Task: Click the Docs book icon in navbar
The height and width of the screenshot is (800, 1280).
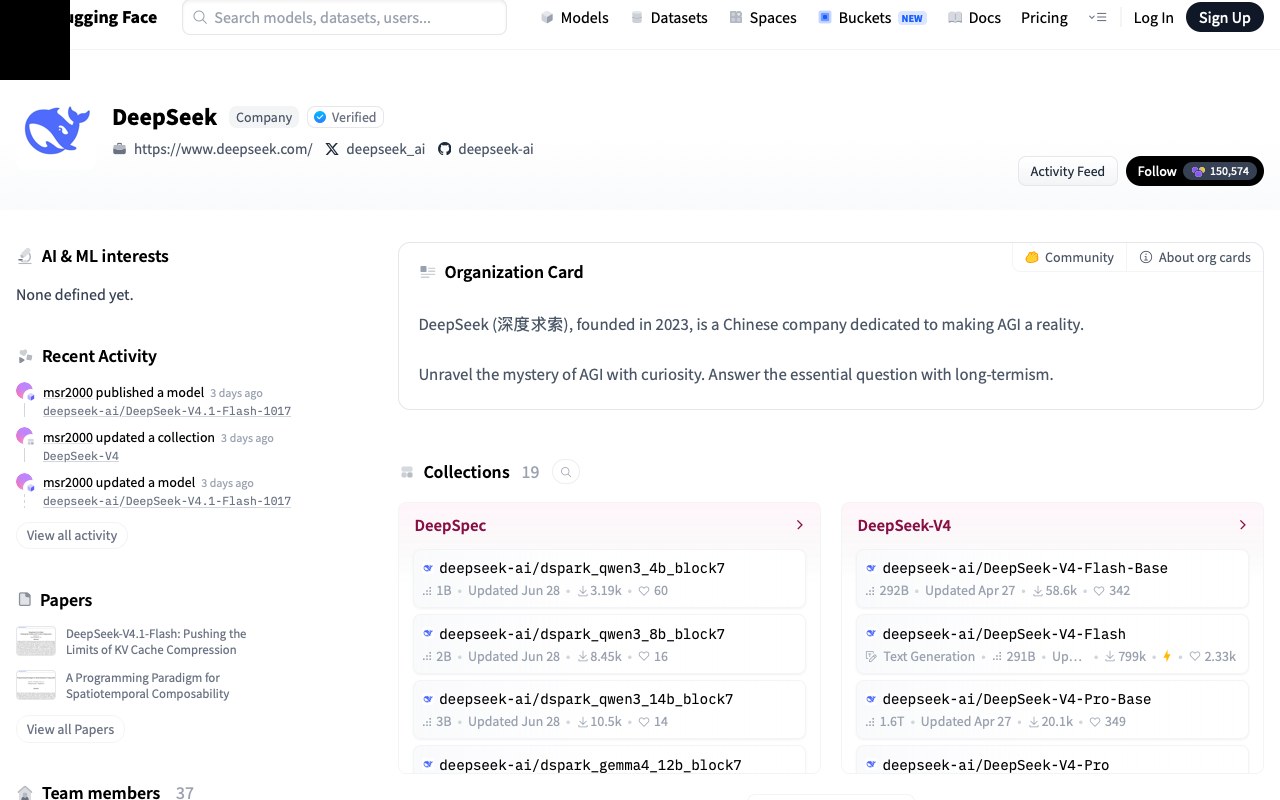Action: pos(955,18)
